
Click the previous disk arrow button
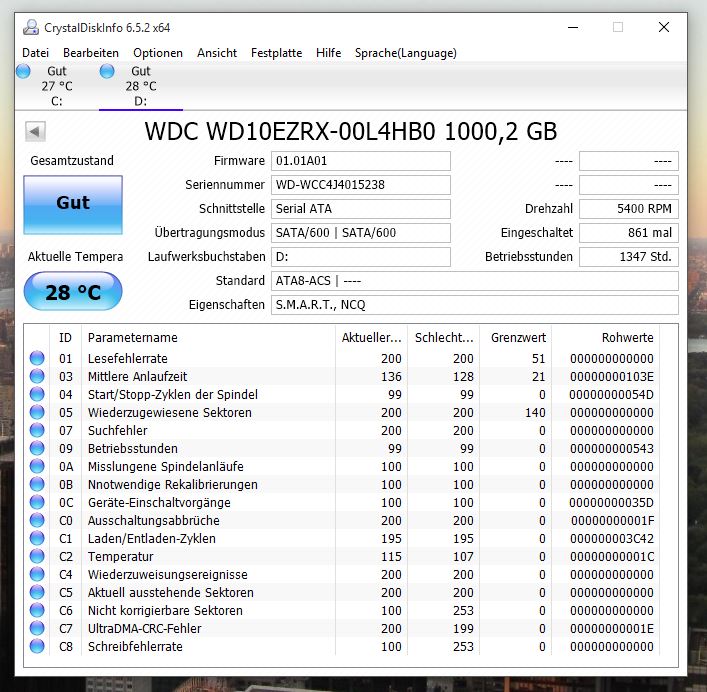coord(35,132)
